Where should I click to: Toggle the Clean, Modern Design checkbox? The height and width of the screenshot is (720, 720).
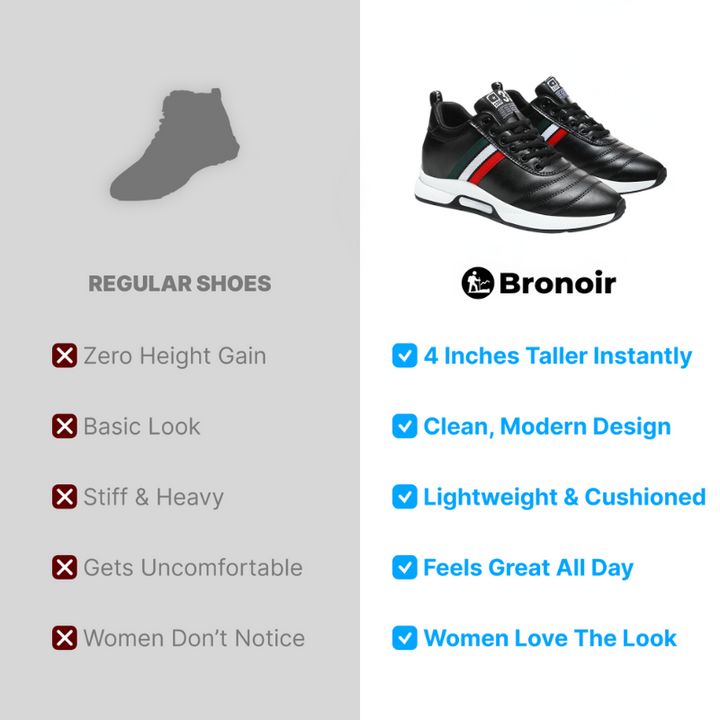click(x=405, y=426)
